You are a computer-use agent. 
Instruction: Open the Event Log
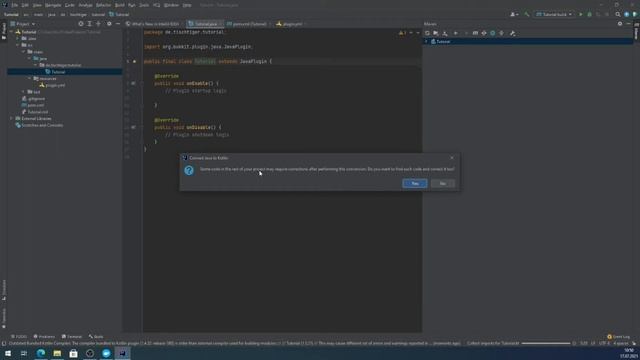619,337
